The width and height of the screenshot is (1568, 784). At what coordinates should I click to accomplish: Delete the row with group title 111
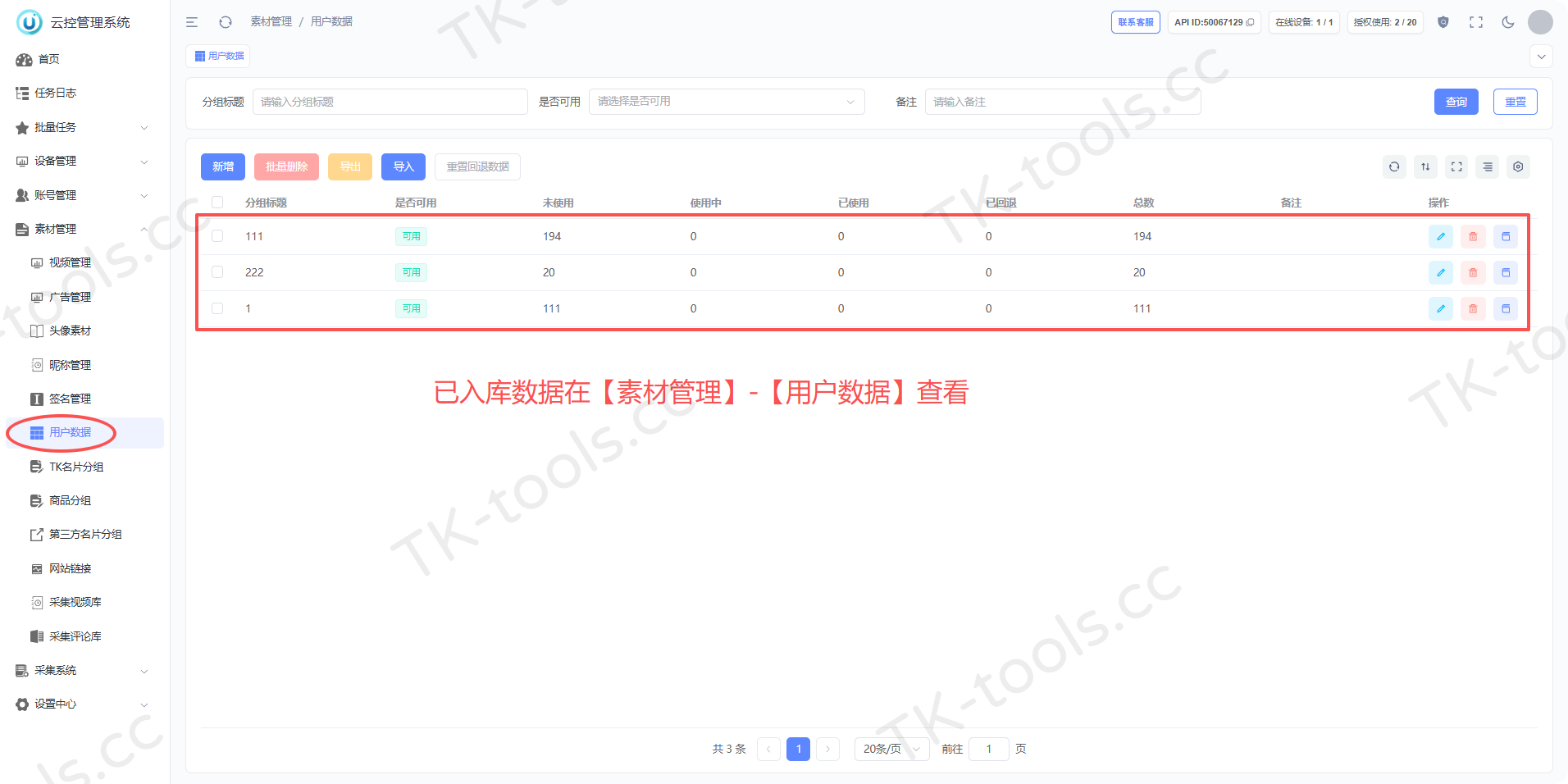pyautogui.click(x=1473, y=236)
